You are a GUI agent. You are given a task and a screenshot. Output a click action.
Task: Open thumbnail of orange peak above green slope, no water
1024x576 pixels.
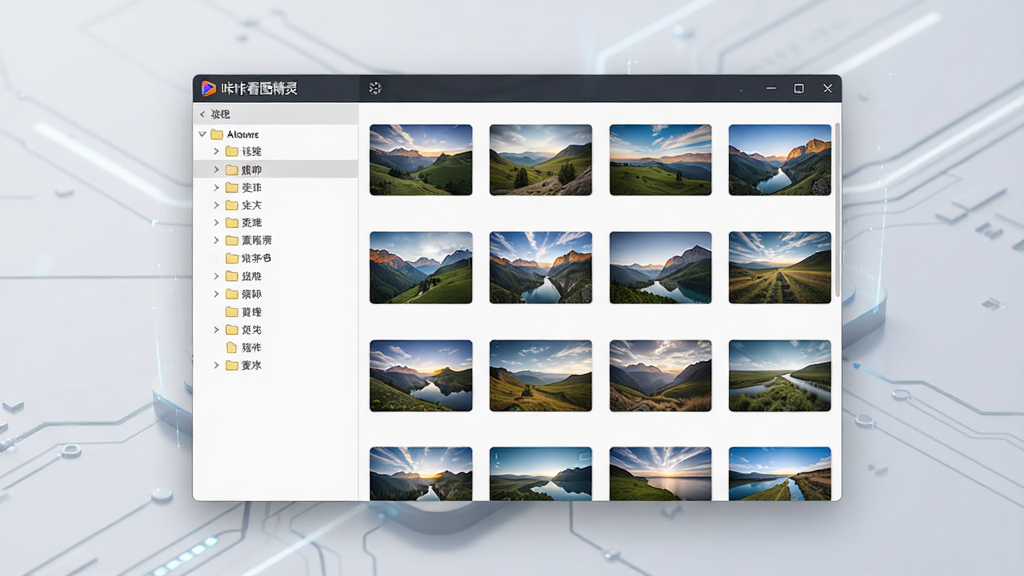[x=421, y=267]
